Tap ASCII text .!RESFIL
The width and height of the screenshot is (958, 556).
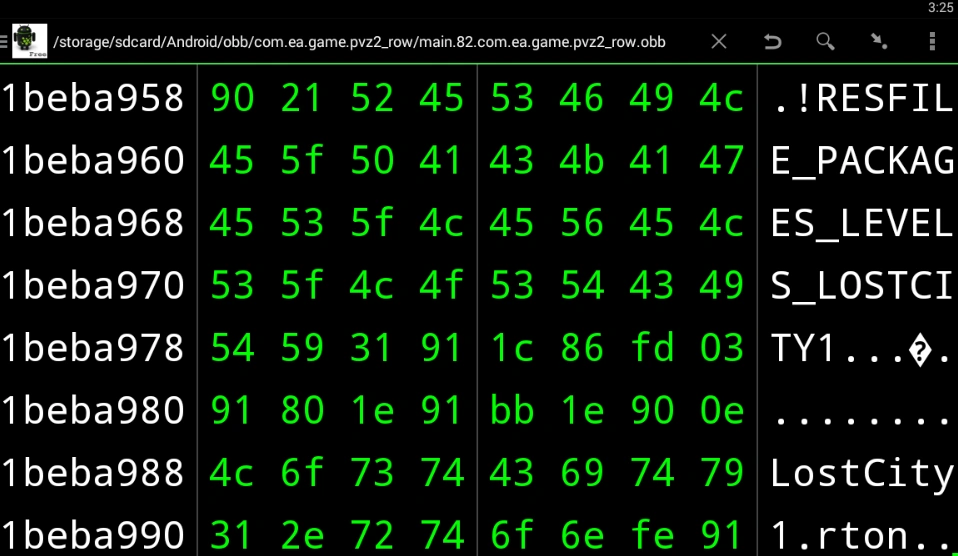(x=862, y=98)
